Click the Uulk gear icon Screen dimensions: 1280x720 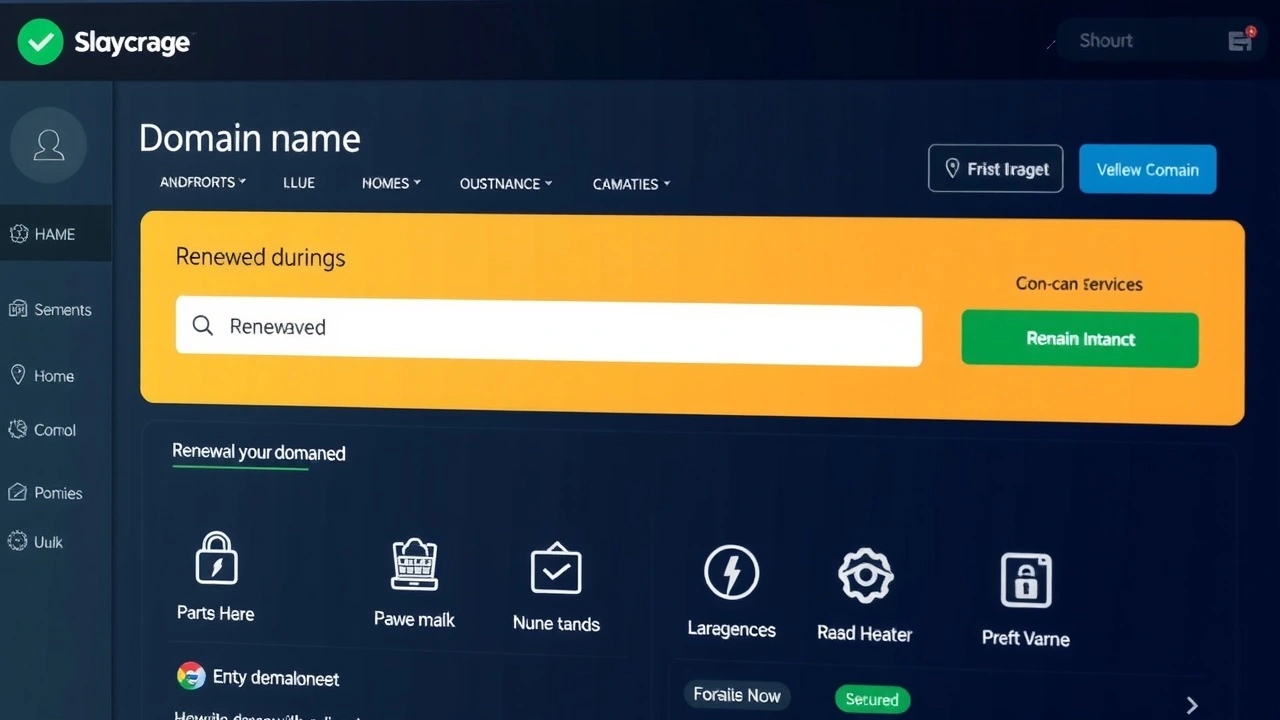17,542
